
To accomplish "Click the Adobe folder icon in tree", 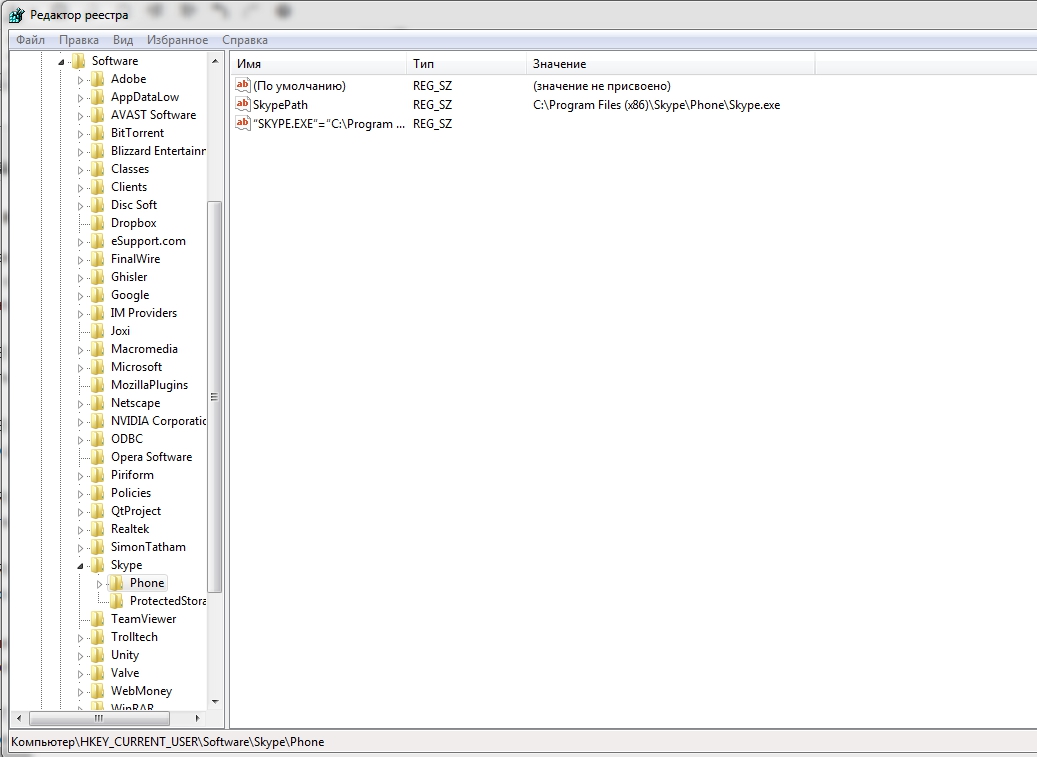I will point(97,79).
